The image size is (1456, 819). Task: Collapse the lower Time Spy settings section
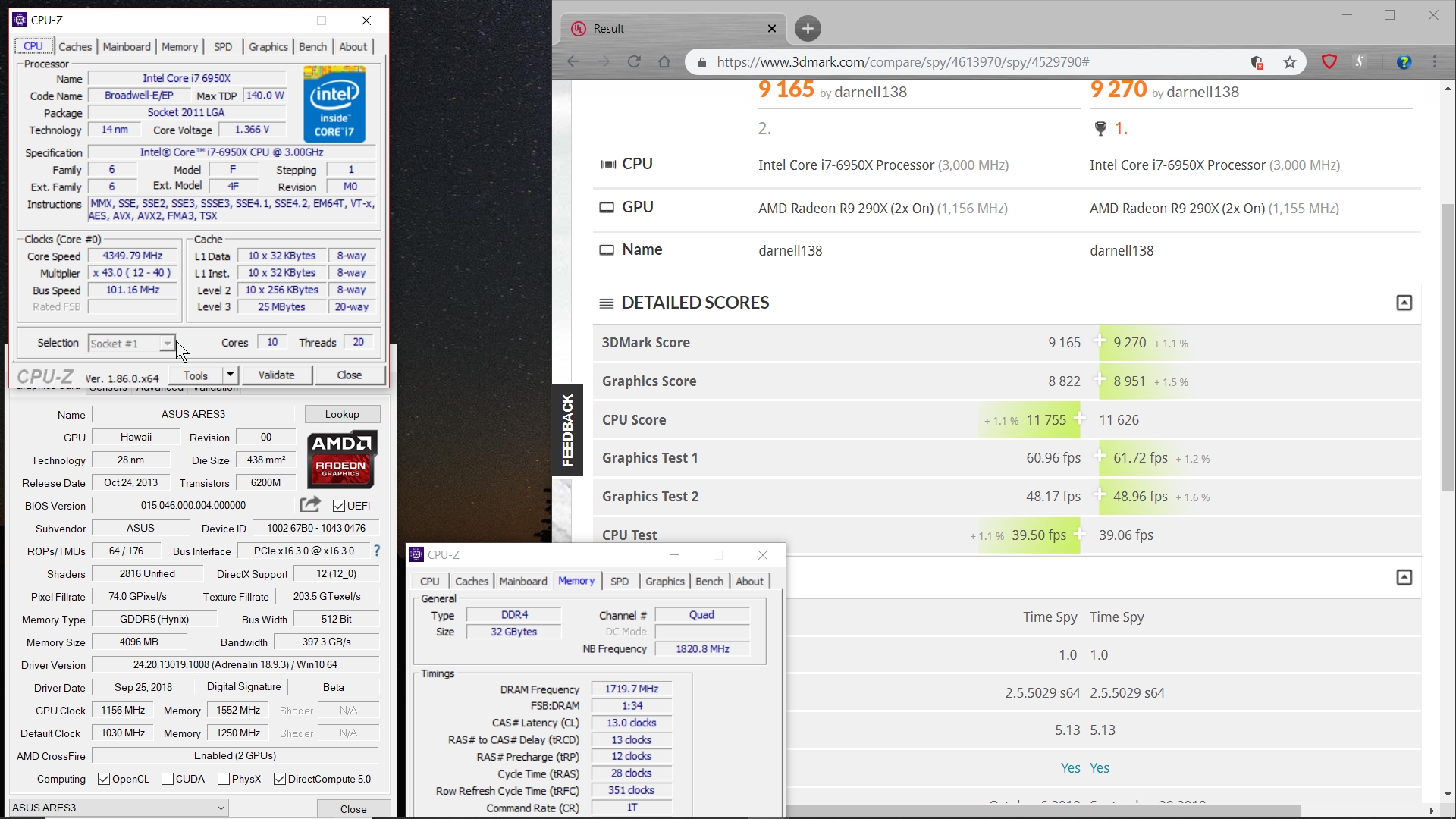(x=1404, y=577)
